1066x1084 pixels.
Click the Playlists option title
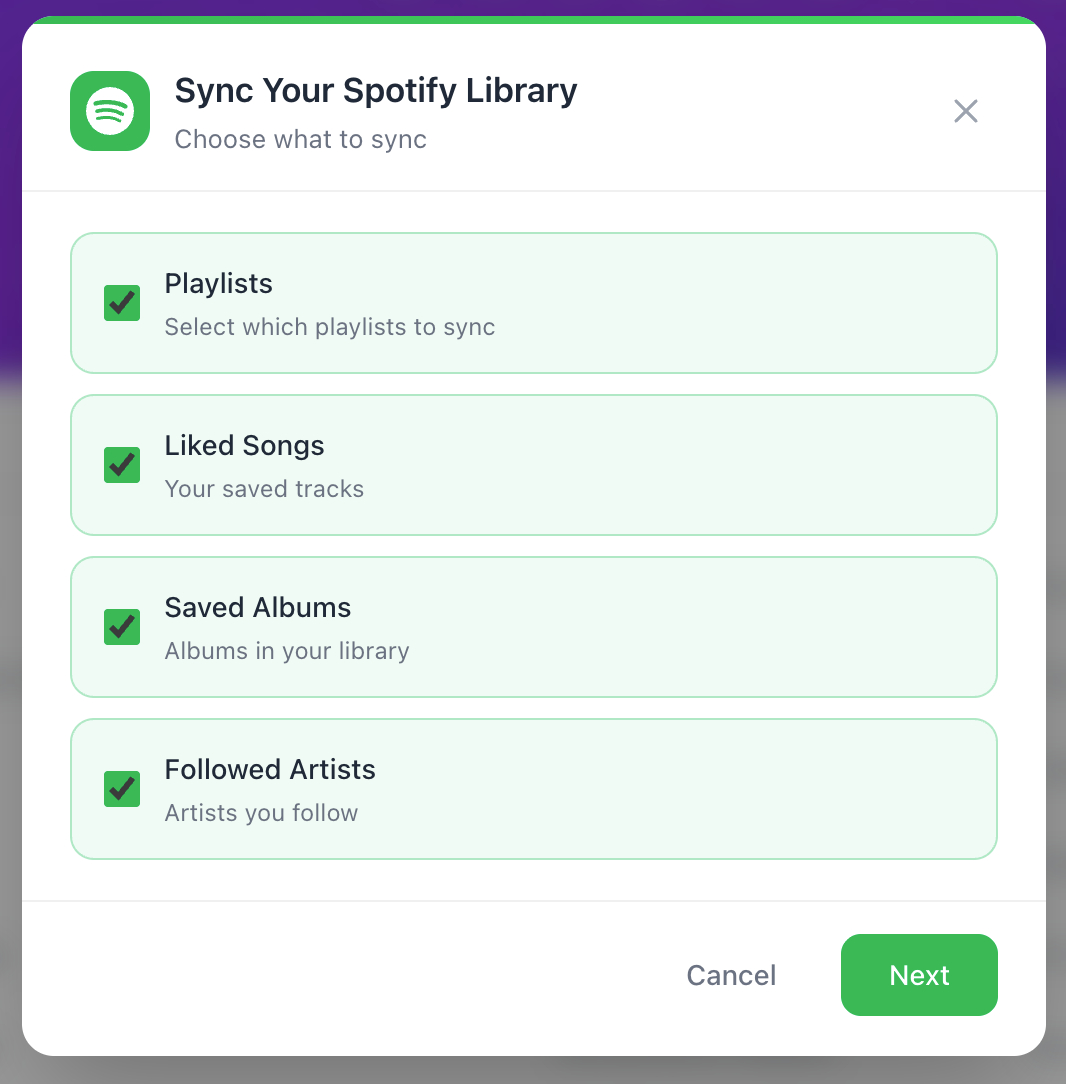[x=219, y=284]
